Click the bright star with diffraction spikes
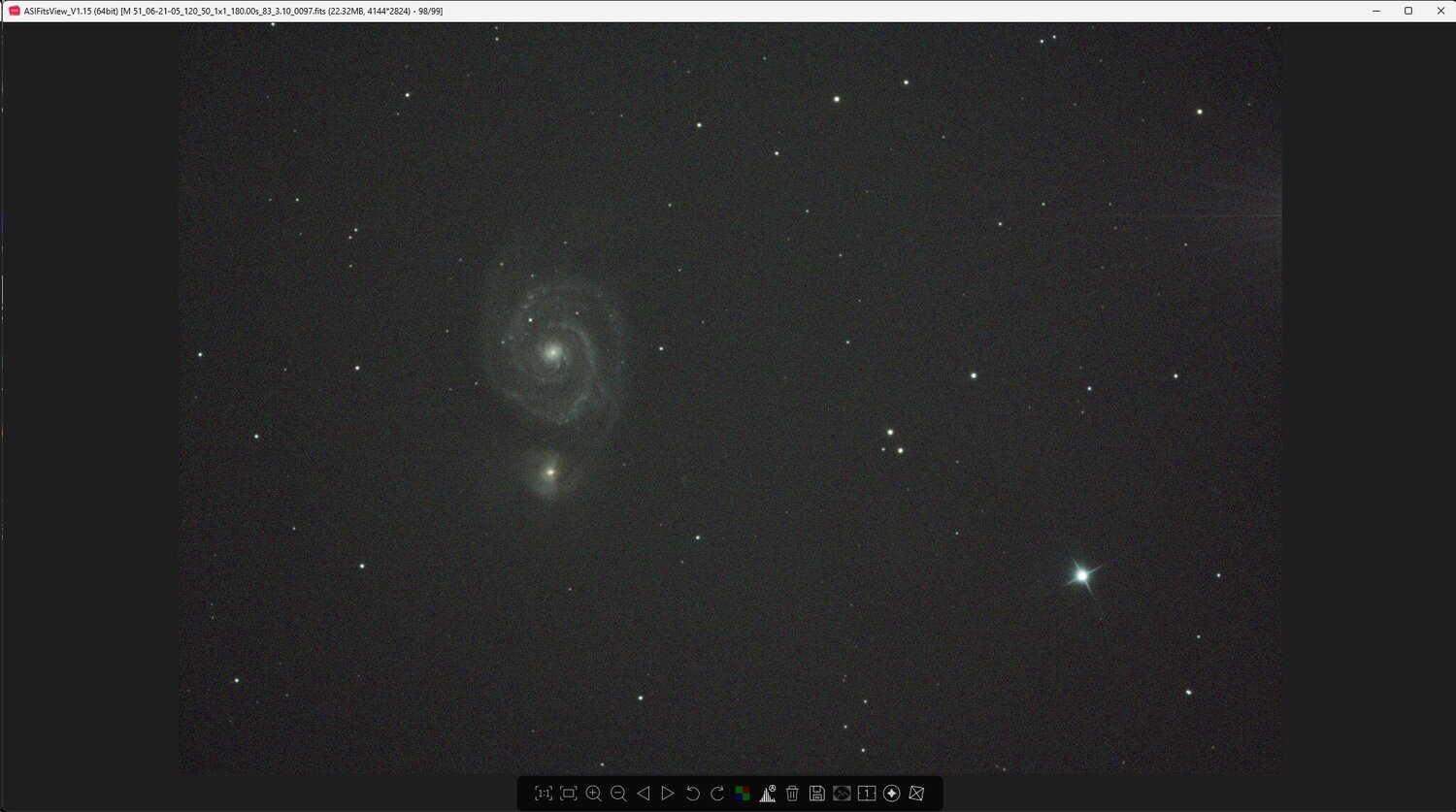The height and width of the screenshot is (812, 1456). pyautogui.click(x=1081, y=575)
